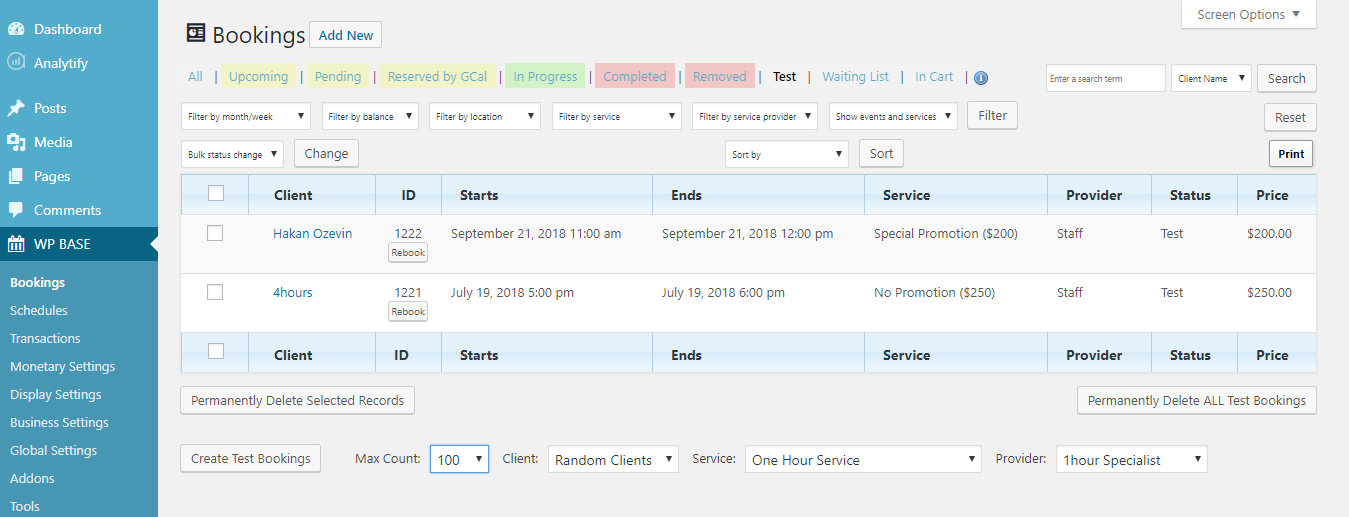Click the Reset button
The height and width of the screenshot is (517, 1349).
coord(1290,117)
